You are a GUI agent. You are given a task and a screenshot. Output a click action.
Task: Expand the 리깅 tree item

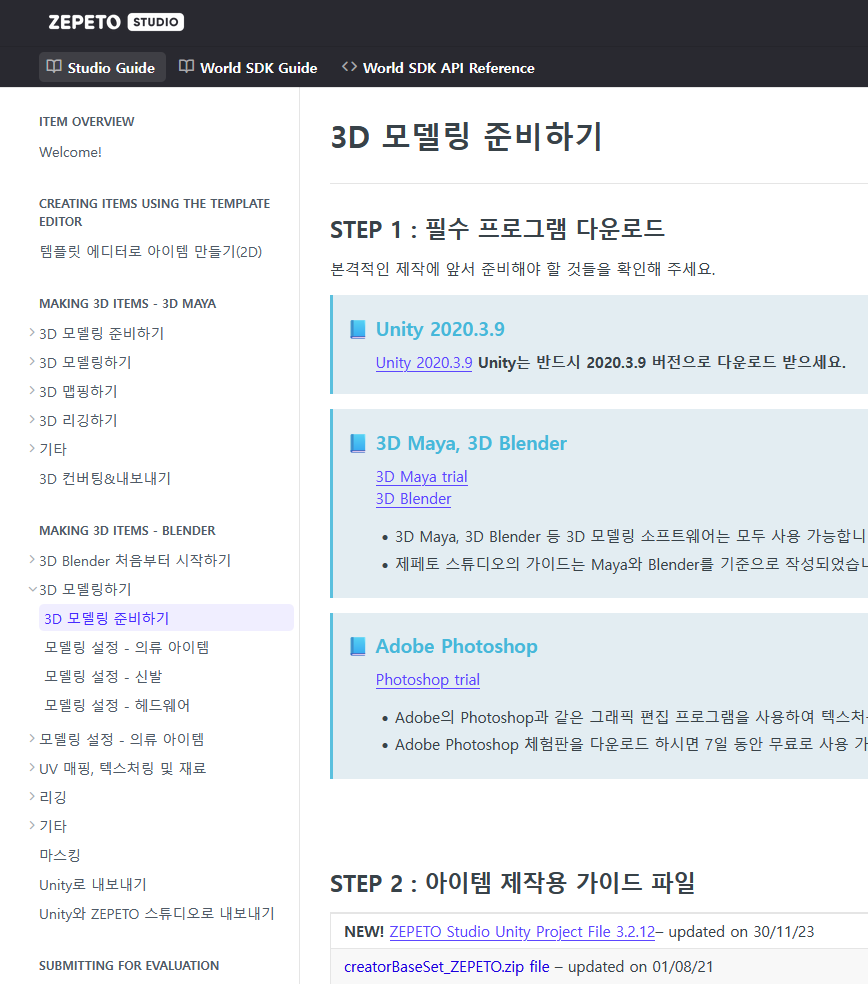point(32,796)
